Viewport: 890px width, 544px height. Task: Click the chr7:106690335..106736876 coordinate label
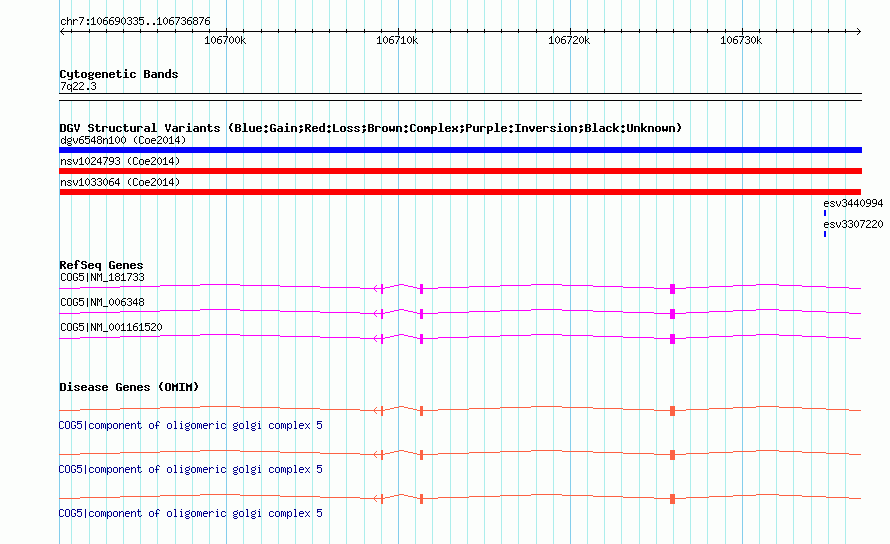(x=135, y=22)
